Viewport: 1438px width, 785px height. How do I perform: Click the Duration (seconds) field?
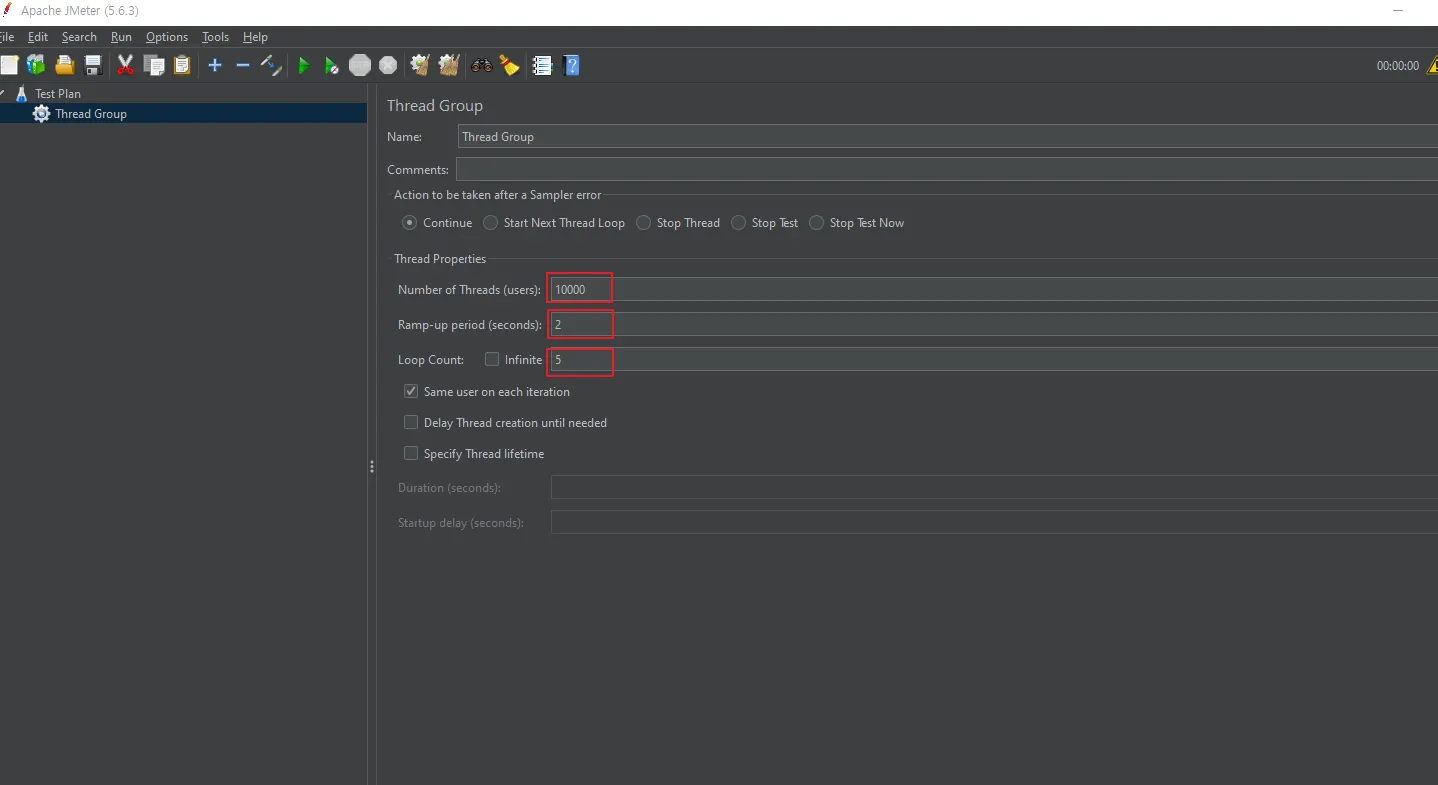[x=994, y=488]
